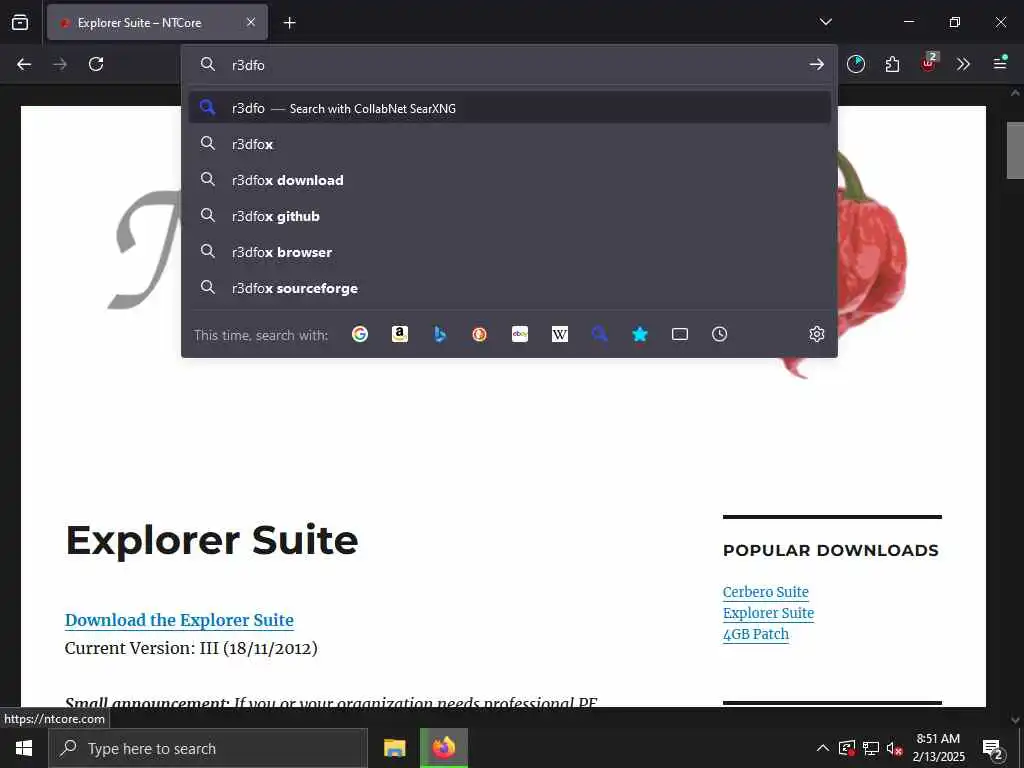This screenshot has height=768, width=1024.
Task: Reload the current page
Action: pyautogui.click(x=96, y=64)
